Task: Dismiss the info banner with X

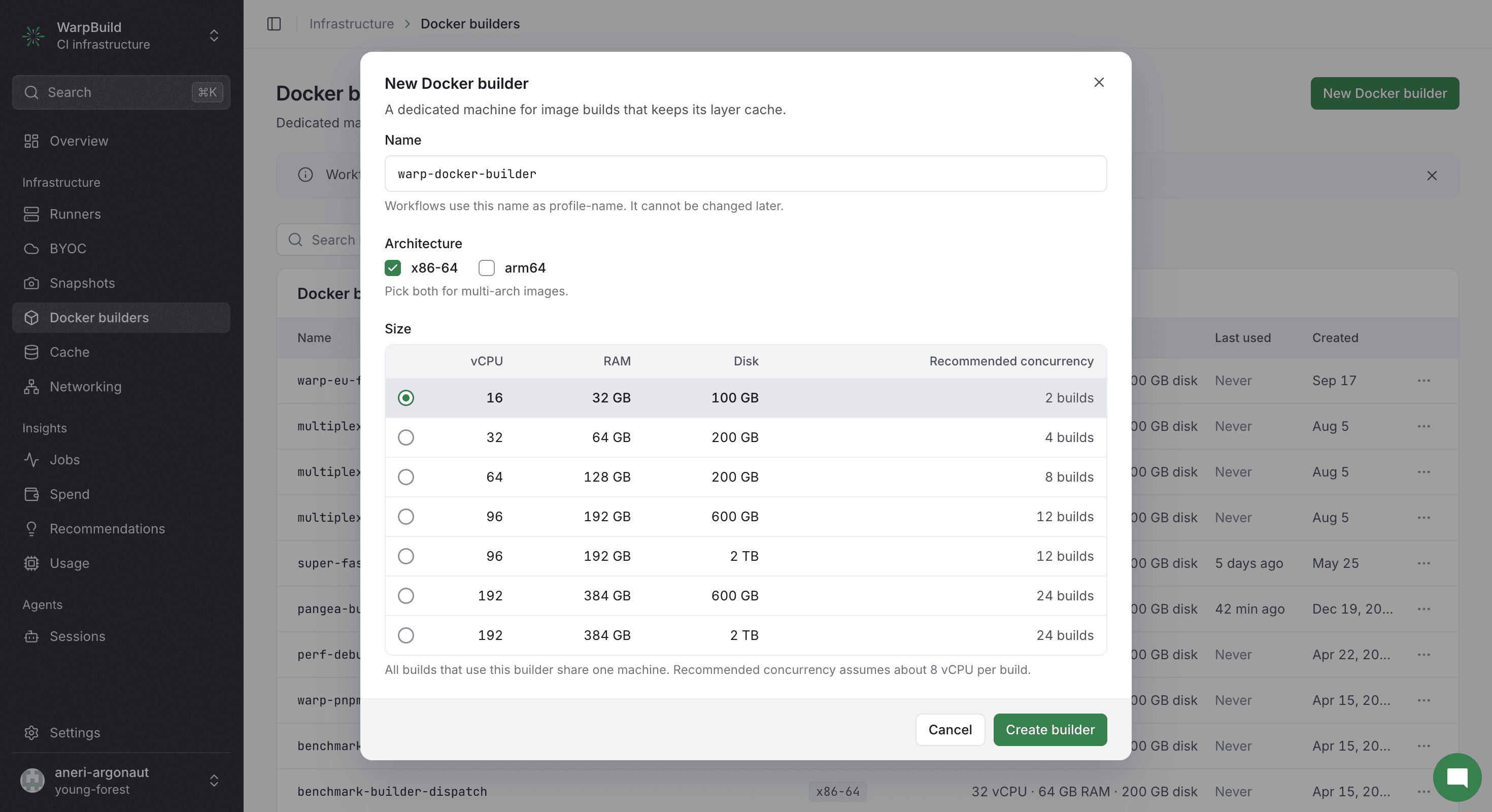Action: tap(1432, 176)
